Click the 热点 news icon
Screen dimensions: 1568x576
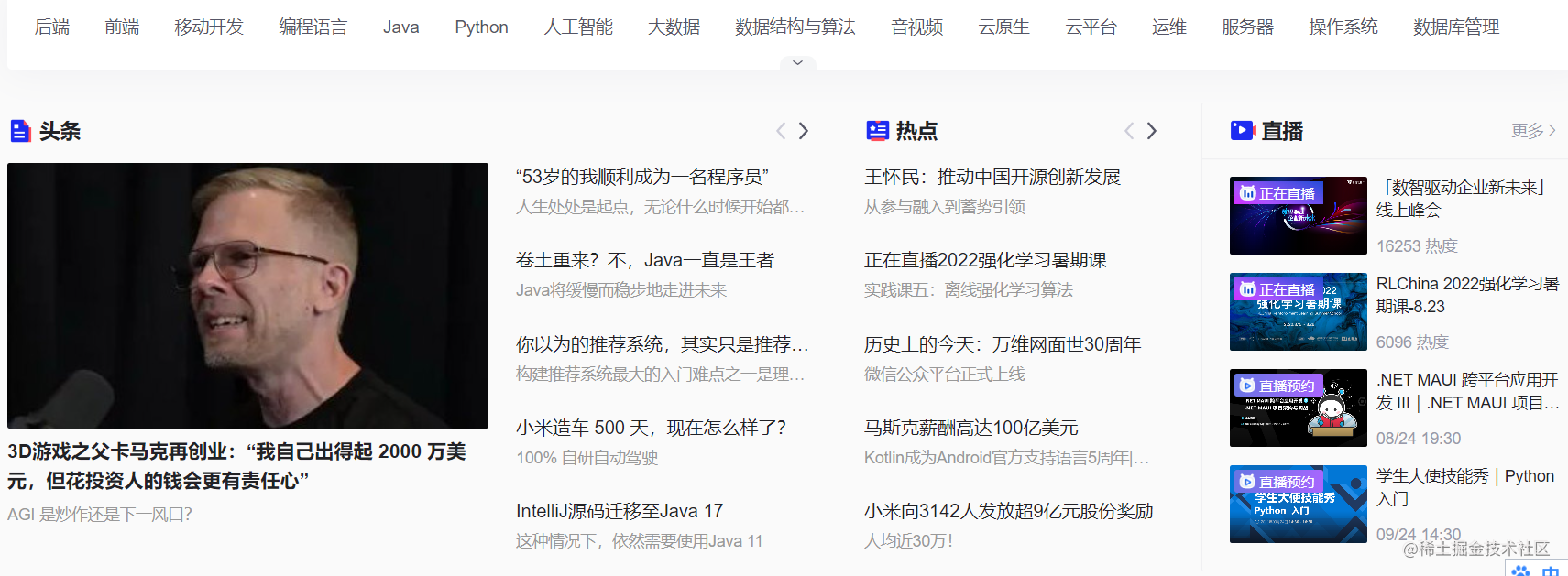coord(877,131)
